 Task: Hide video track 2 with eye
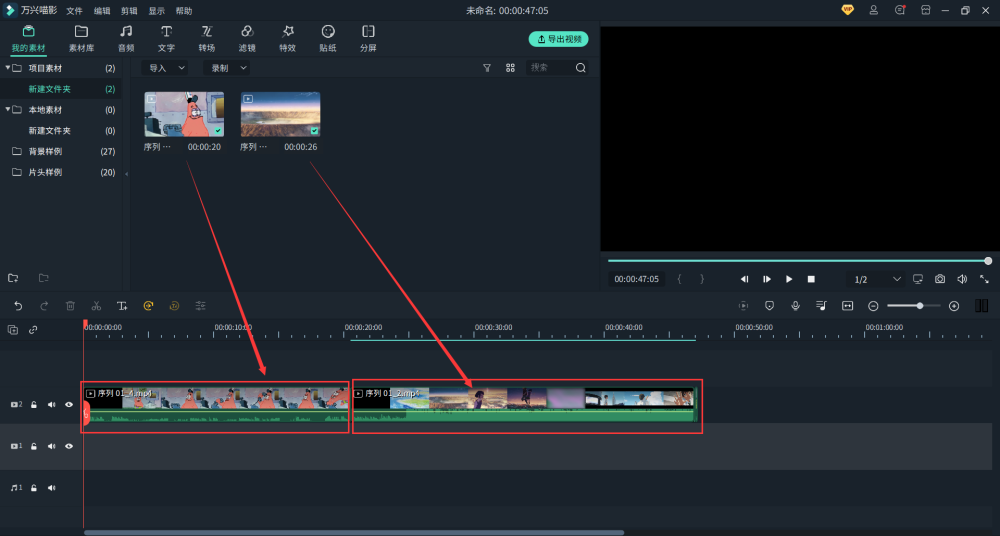pos(69,405)
